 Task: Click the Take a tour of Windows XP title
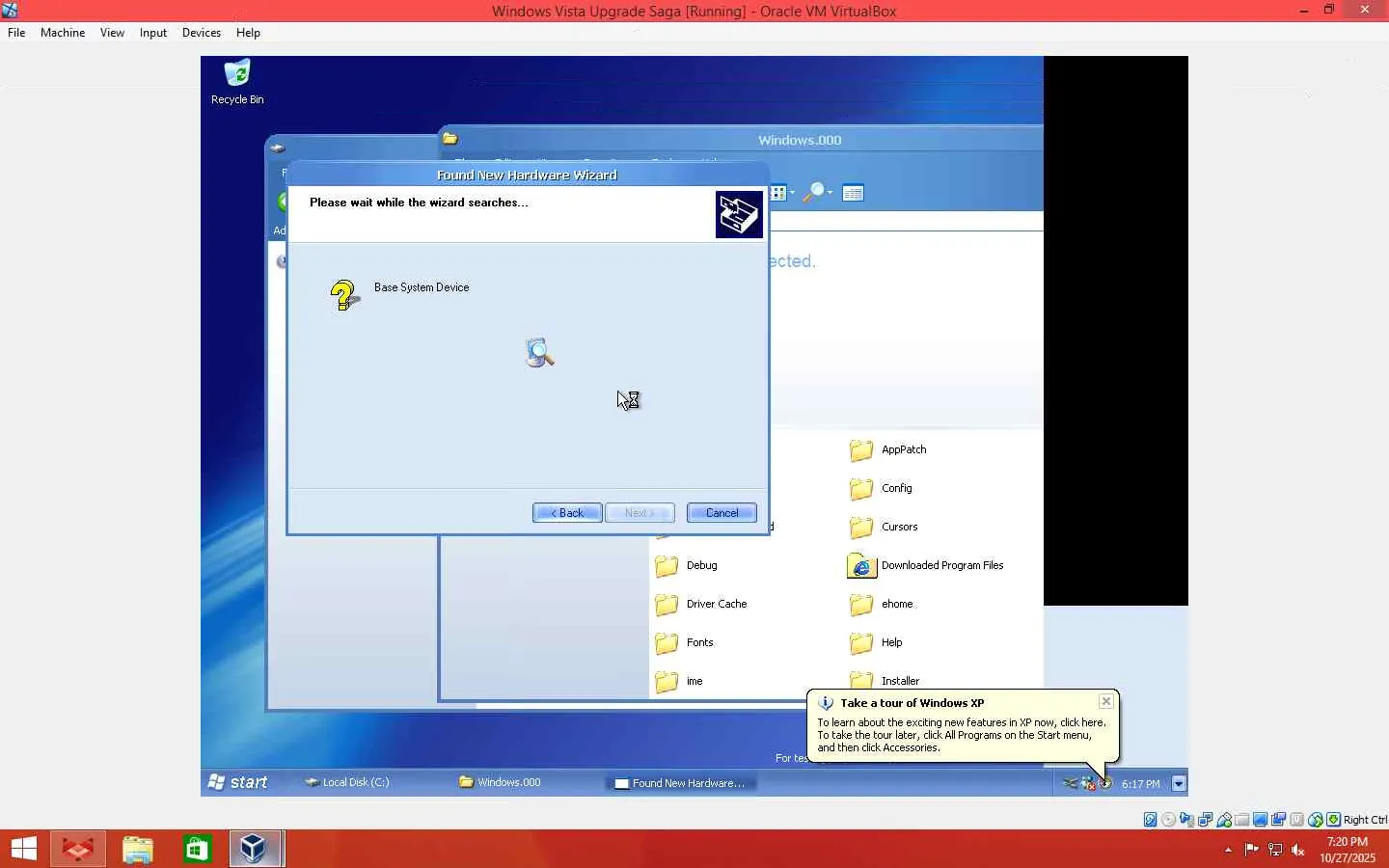(912, 703)
